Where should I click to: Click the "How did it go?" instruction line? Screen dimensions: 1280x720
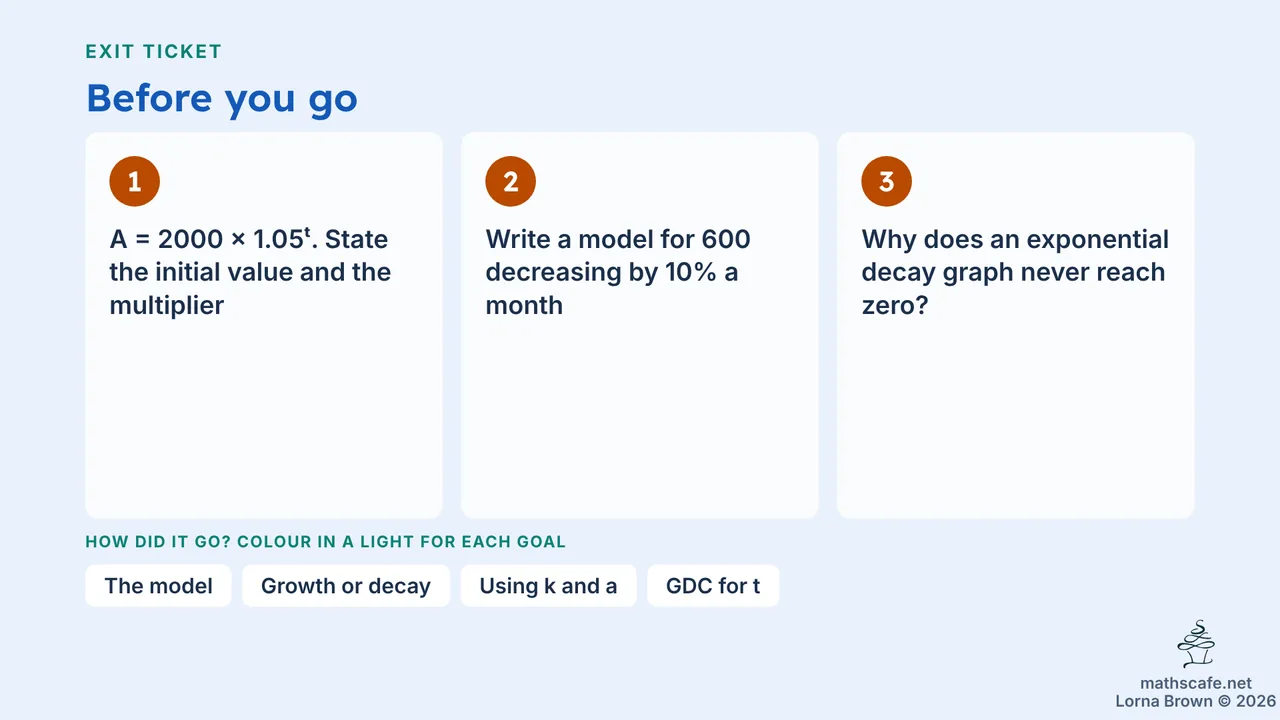326,542
